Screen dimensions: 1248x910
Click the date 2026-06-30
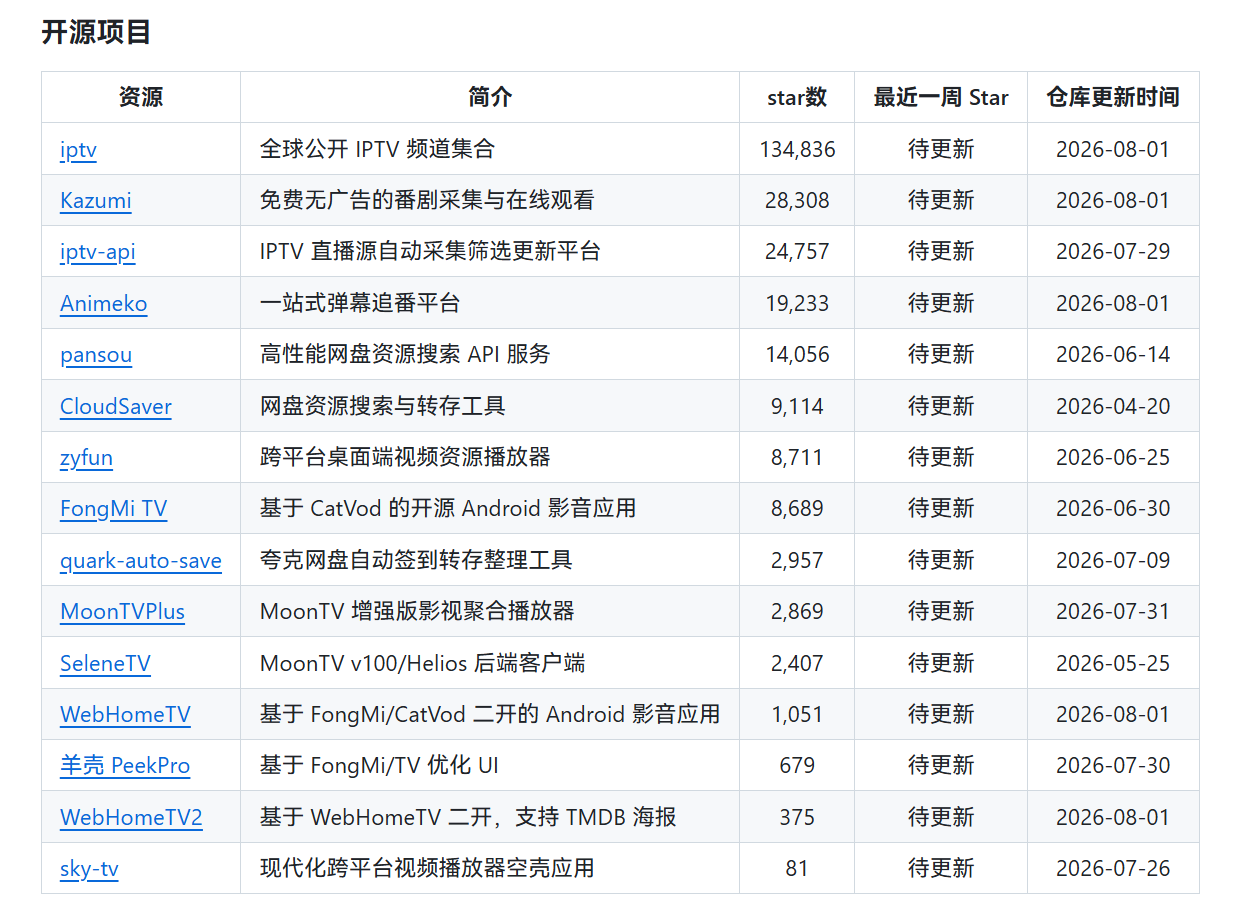pos(1113,509)
